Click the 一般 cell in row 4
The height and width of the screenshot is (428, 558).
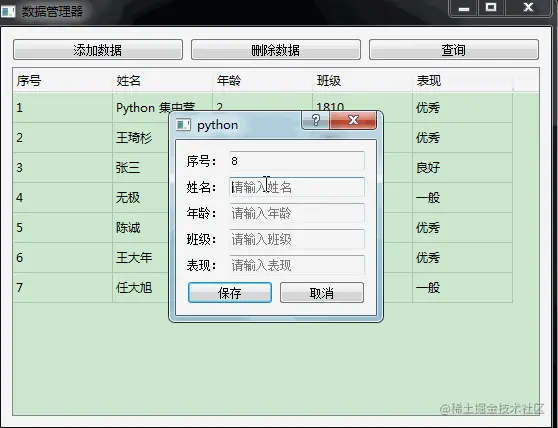tap(463, 197)
